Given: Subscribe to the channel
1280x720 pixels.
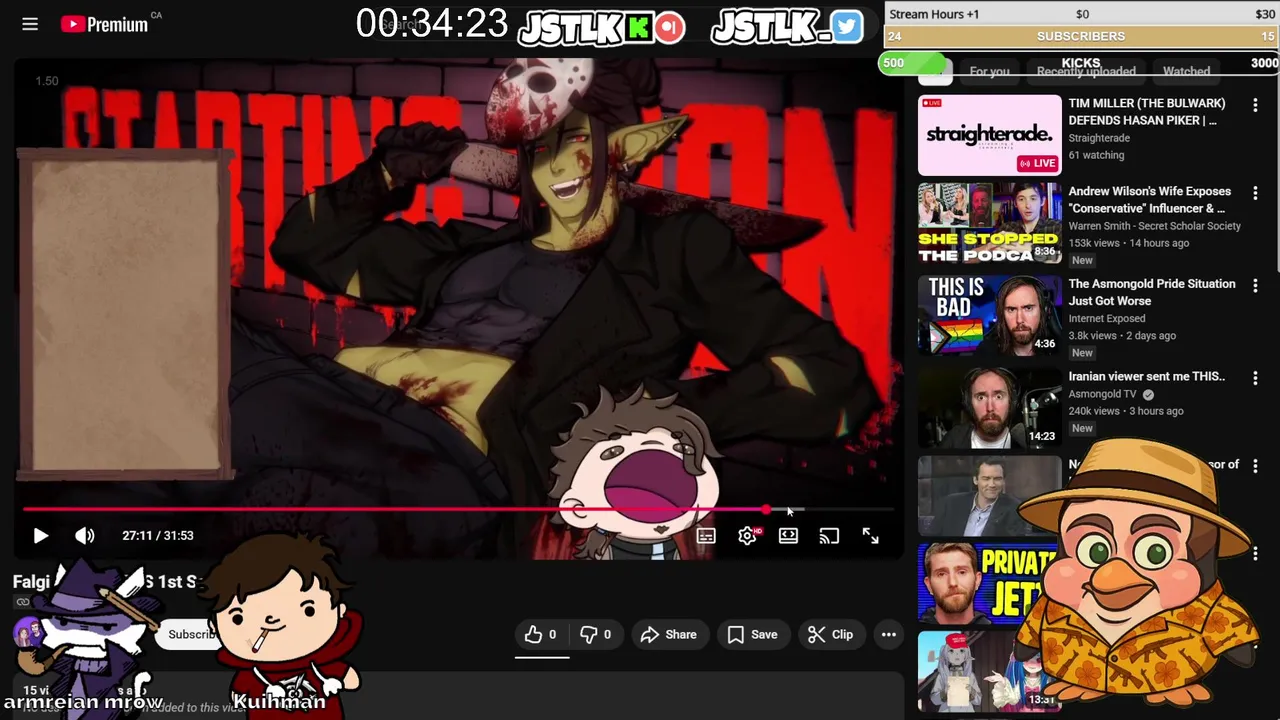Looking at the screenshot, I should point(190,634).
